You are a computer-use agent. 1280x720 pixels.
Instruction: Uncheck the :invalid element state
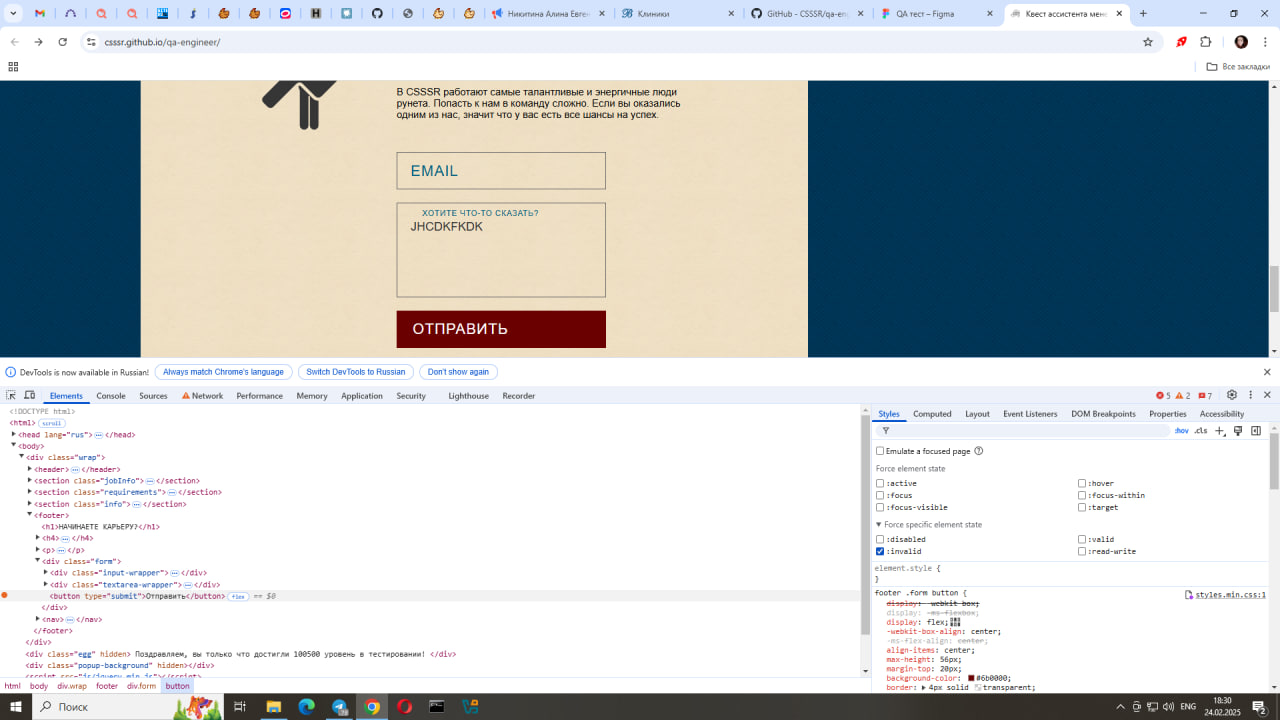click(880, 552)
